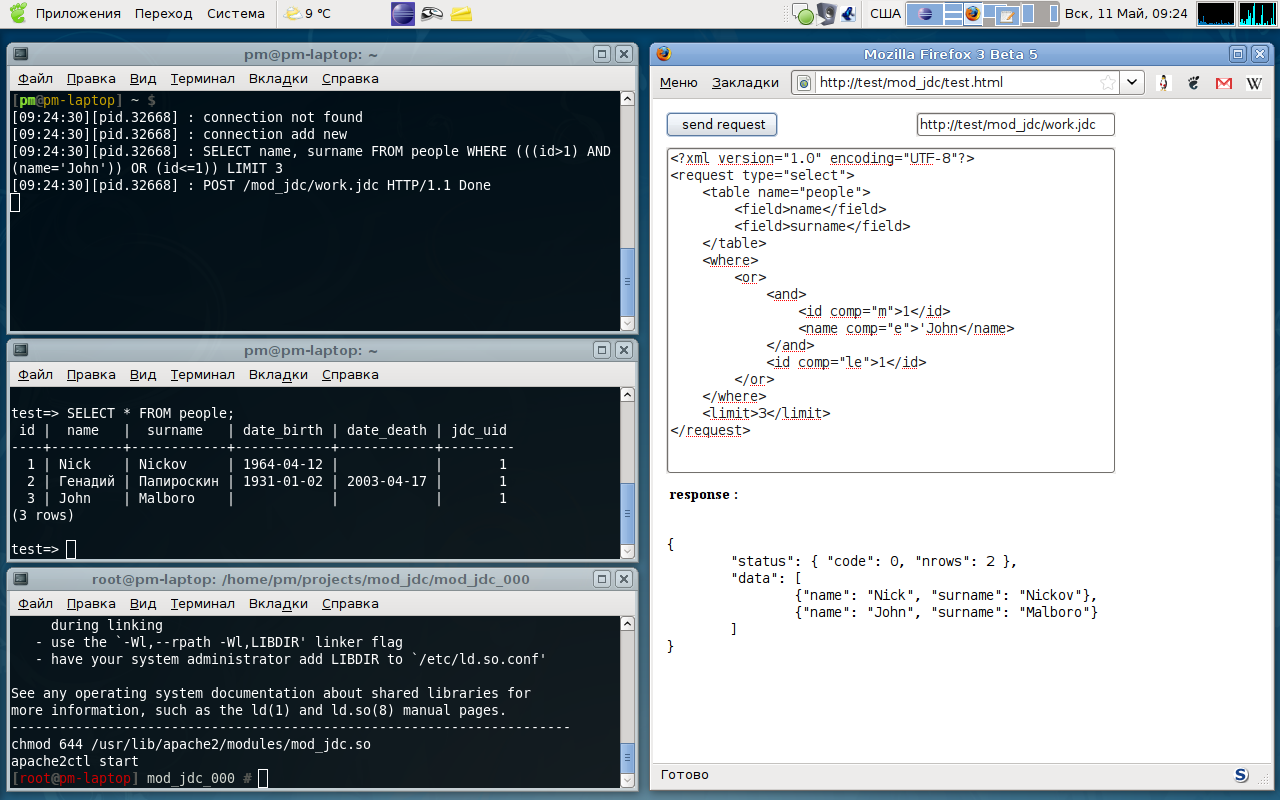Open Справка menu in root terminal
1280x800 pixels.
[350, 604]
